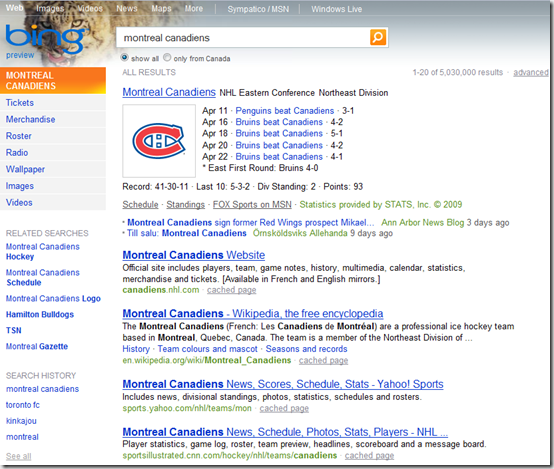Click related search Montreal Canadiens Logo
Viewport: 554px width, 469px height.
point(53,299)
